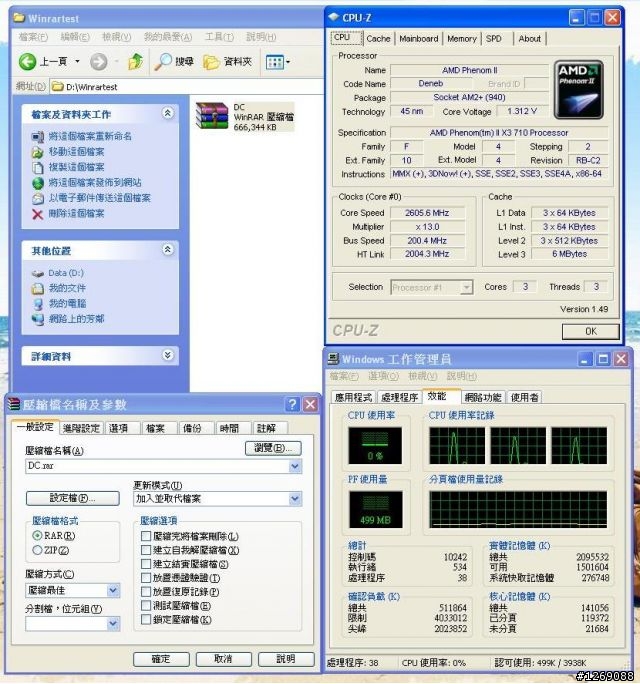Enable put recovery record checkbox
Image resolution: width=640 pixels, height=684 pixels.
pyautogui.click(x=146, y=592)
